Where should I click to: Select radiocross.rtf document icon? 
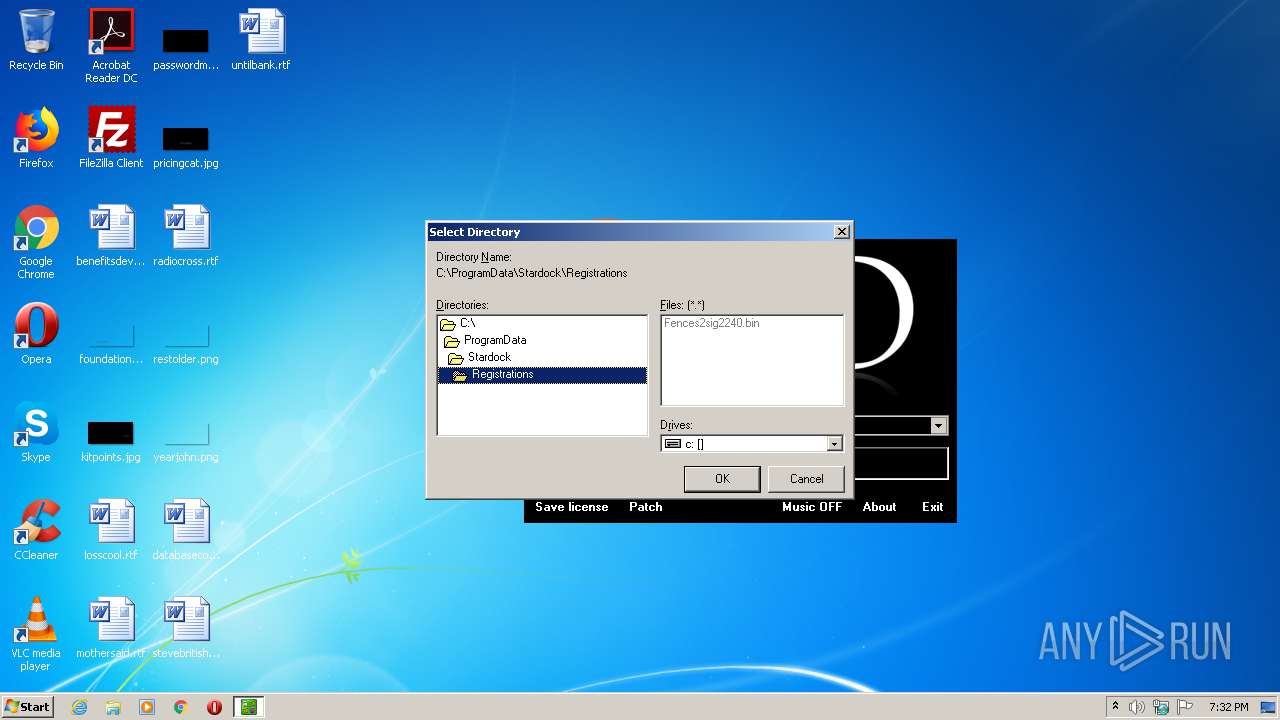(186, 236)
